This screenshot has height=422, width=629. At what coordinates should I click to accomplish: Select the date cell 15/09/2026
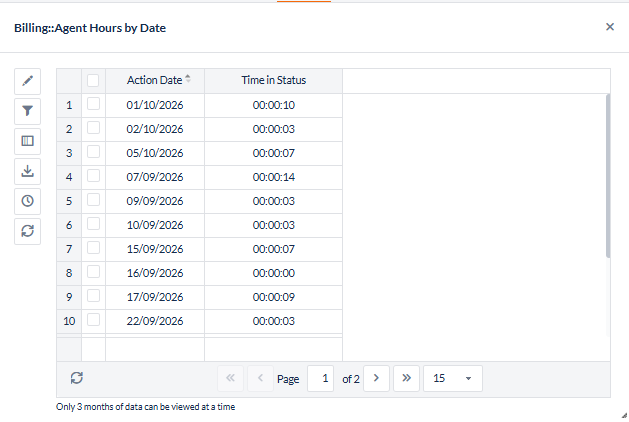tap(155, 249)
